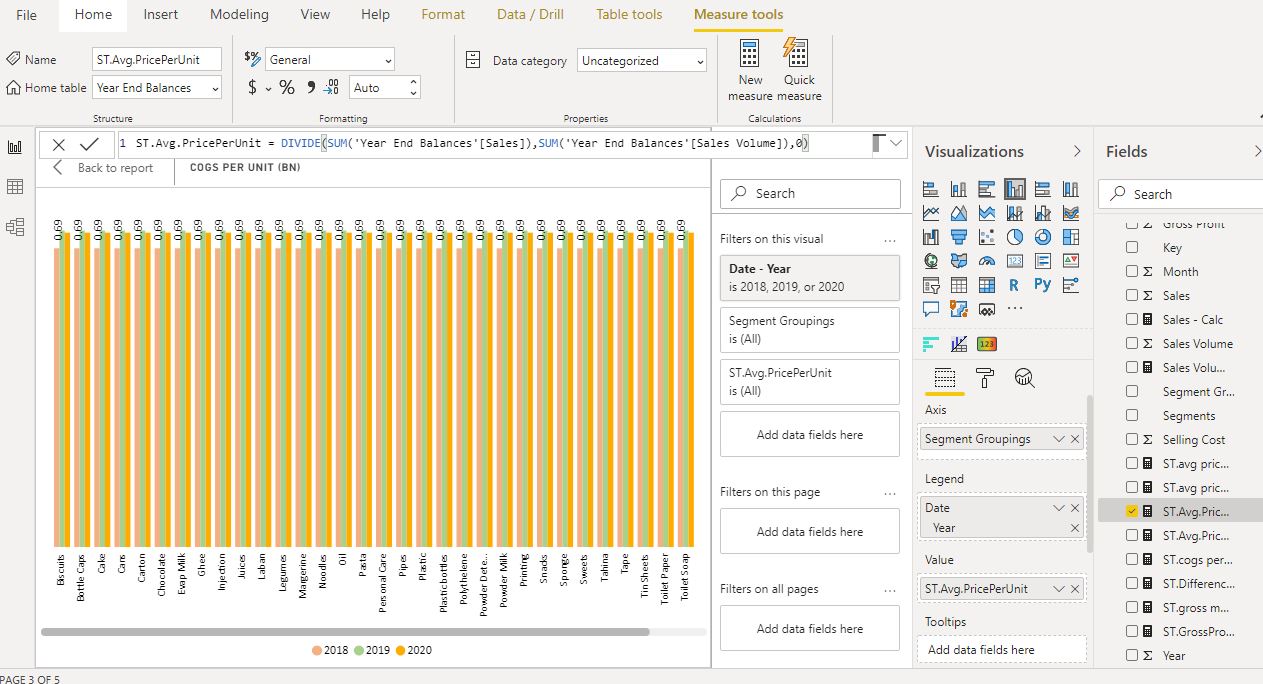Viewport: 1263px width, 684px height.
Task: Select the KPI visual
Action: tap(1071, 261)
